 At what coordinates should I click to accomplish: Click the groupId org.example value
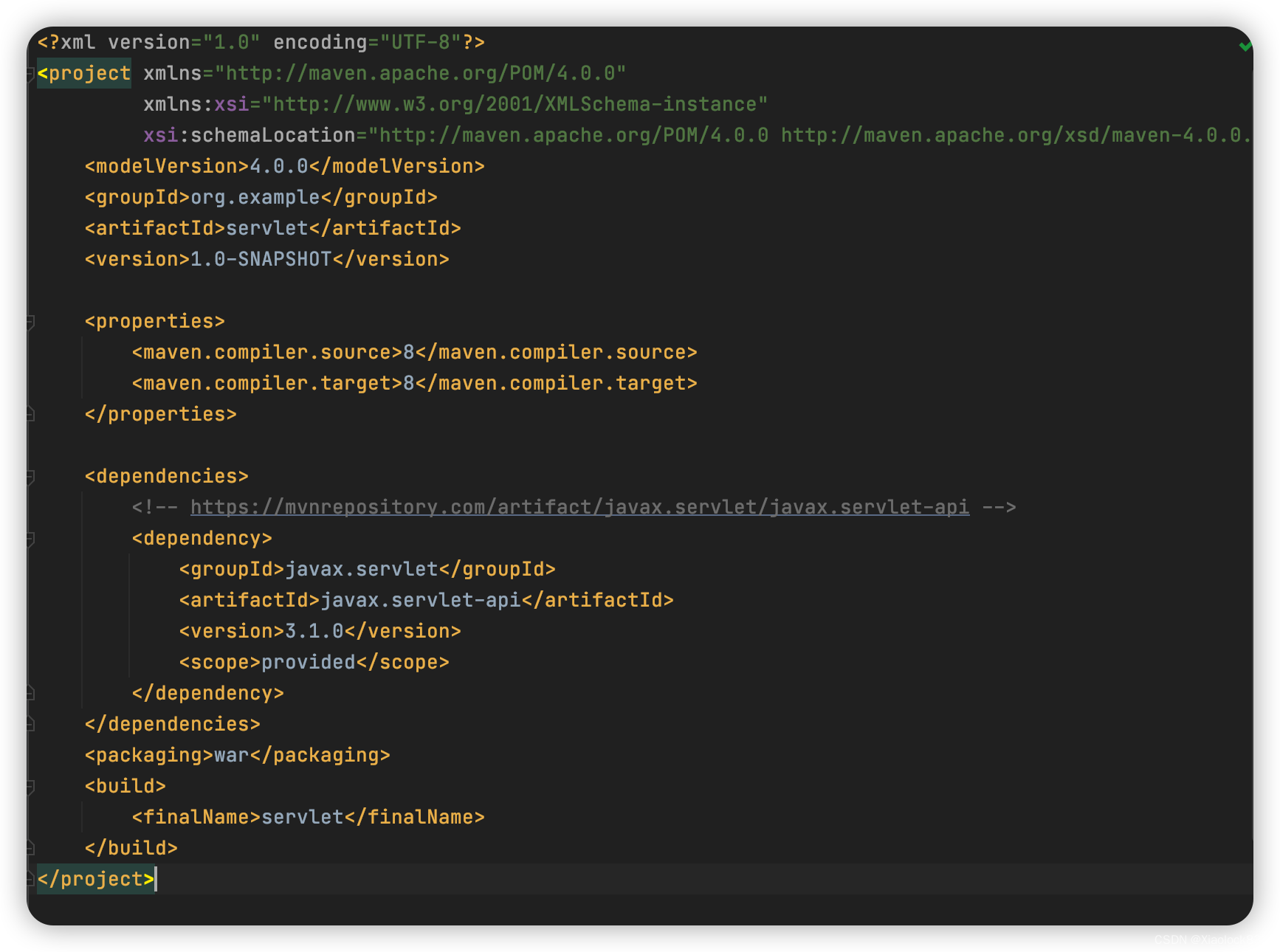click(255, 197)
